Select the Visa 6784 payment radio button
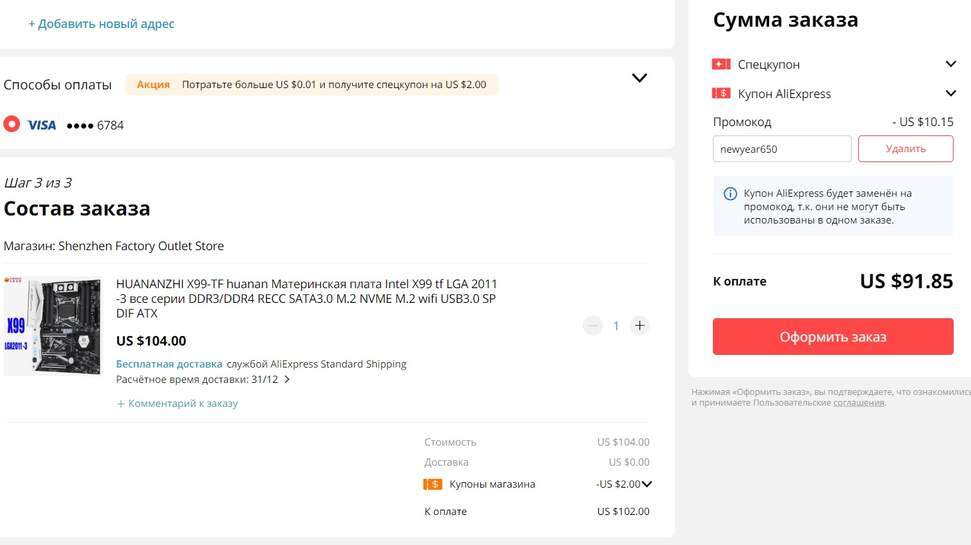The height and width of the screenshot is (545, 971). (x=12, y=125)
